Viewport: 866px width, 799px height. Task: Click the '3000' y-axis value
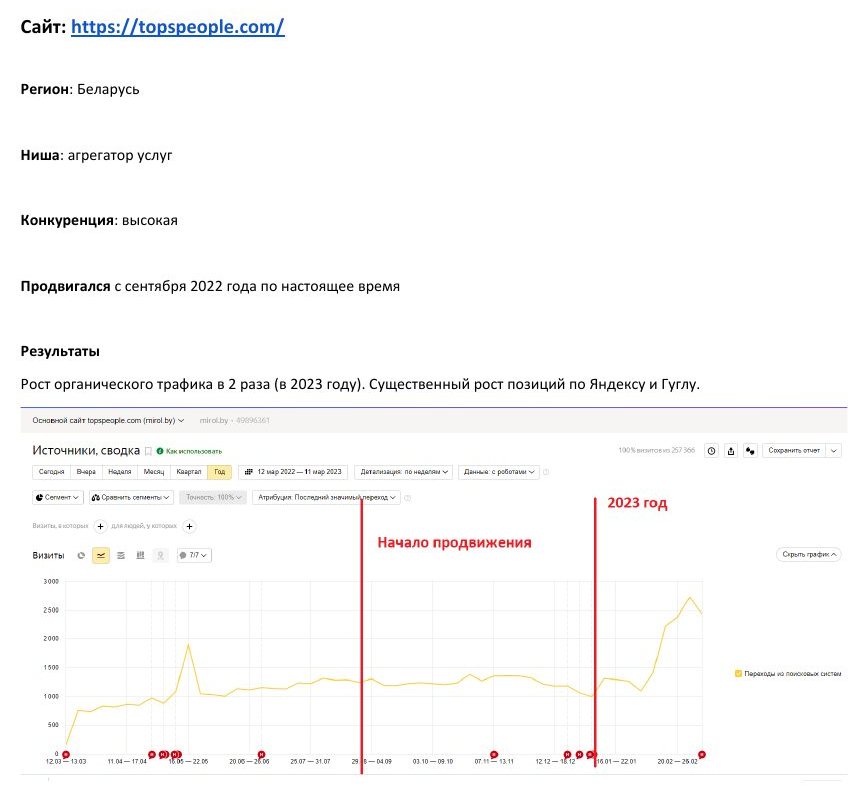coord(51,581)
